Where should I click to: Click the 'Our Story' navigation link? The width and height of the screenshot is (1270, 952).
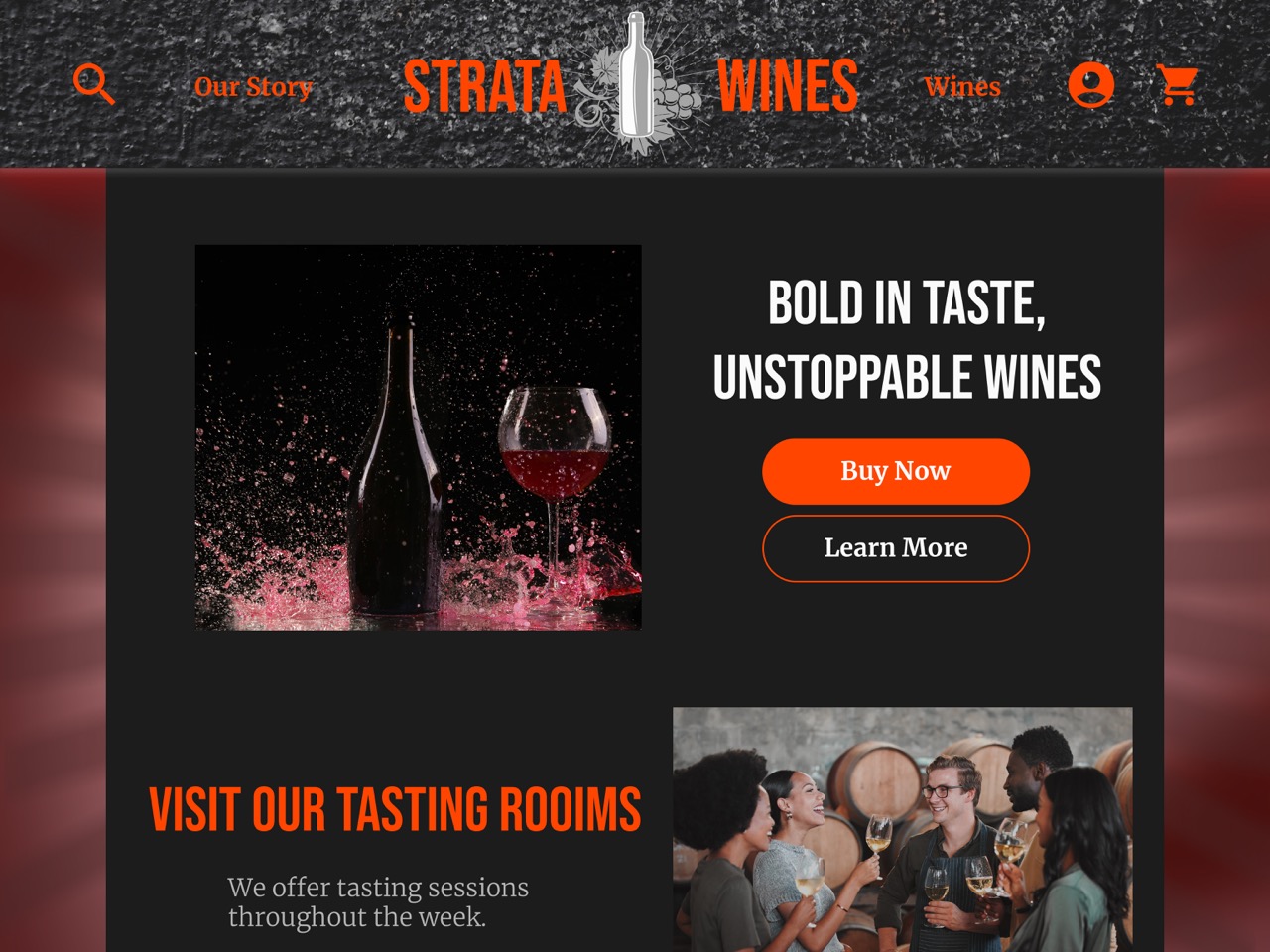point(254,87)
